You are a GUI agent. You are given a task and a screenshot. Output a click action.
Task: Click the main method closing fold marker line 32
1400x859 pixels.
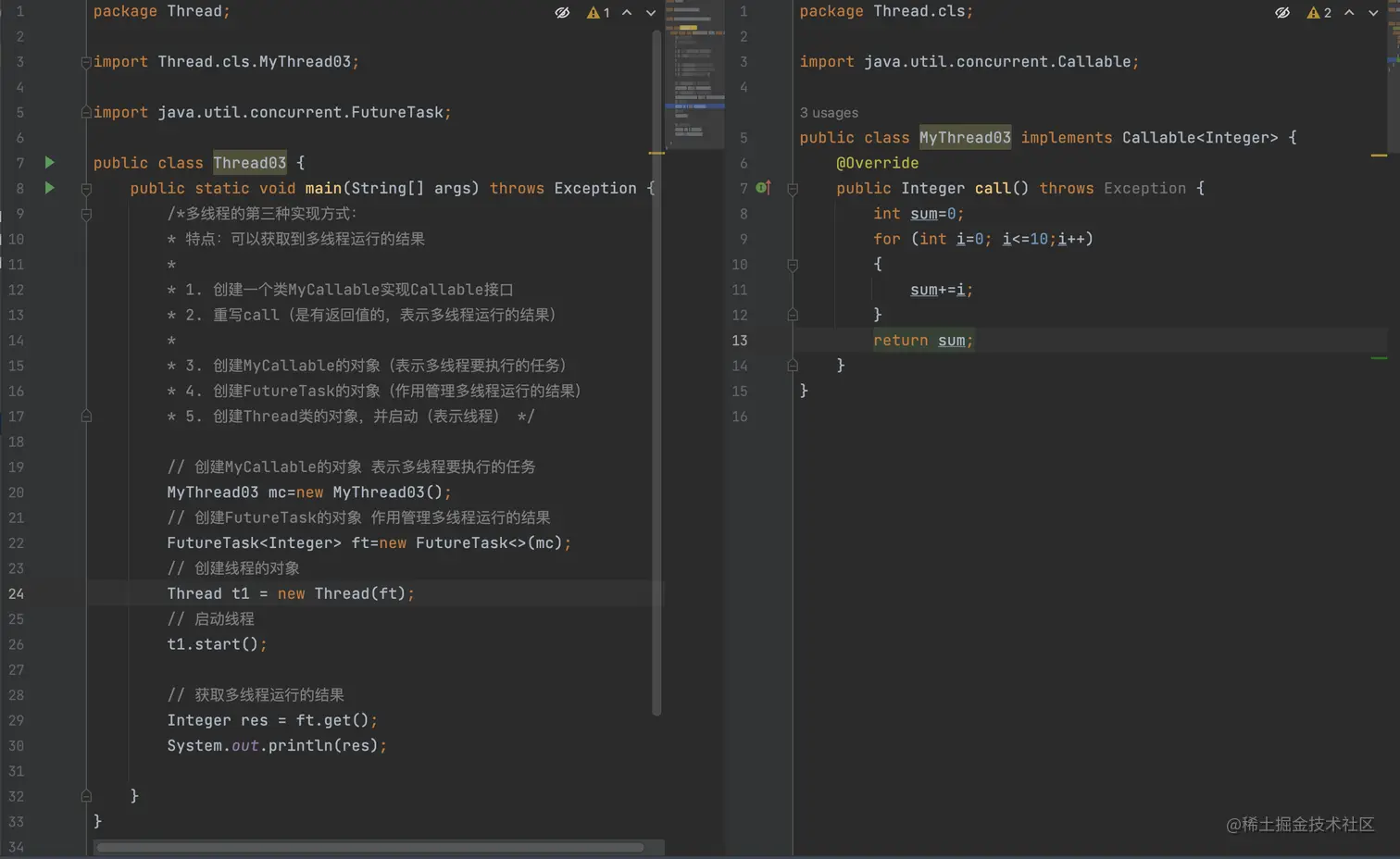[x=86, y=796]
